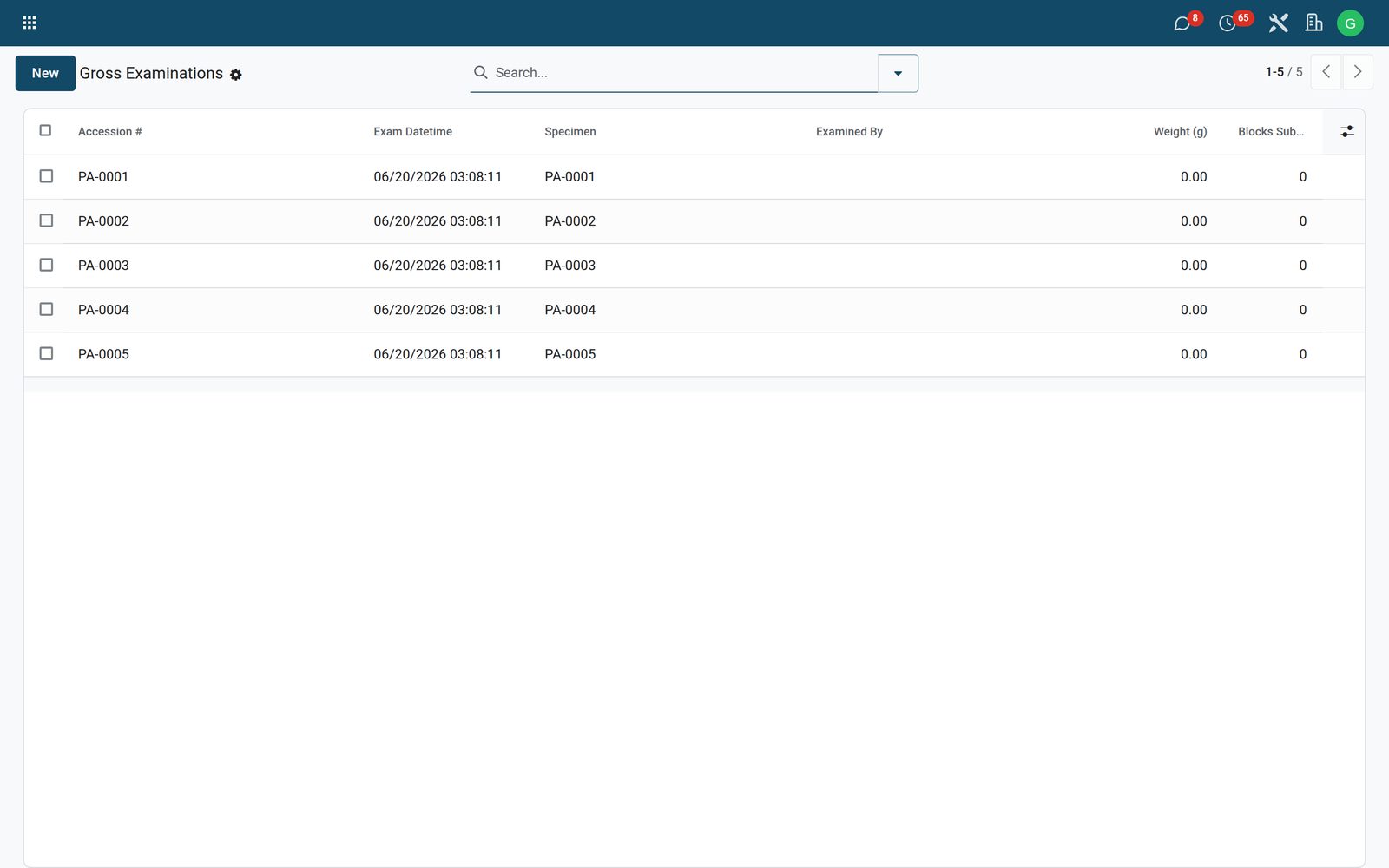Click the New button
1389x868 pixels.
(45, 73)
